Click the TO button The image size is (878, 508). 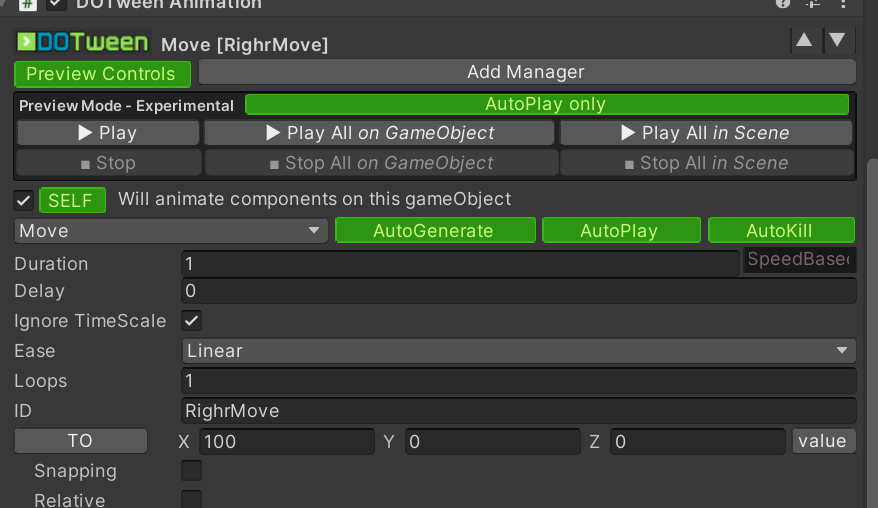click(x=81, y=441)
